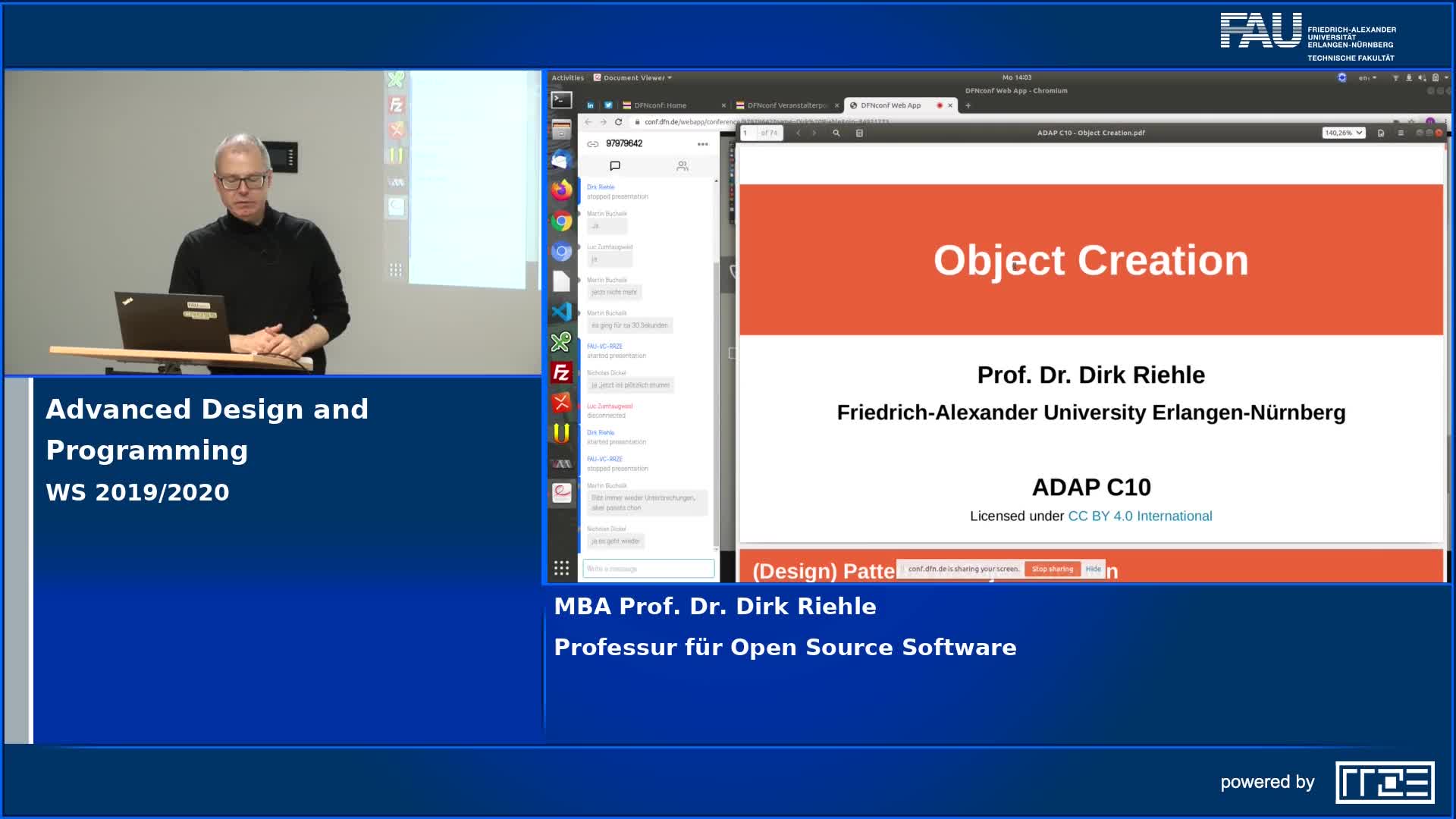Select the search icon in the PDF toolbar
This screenshot has width=1456, height=819.
pos(836,133)
